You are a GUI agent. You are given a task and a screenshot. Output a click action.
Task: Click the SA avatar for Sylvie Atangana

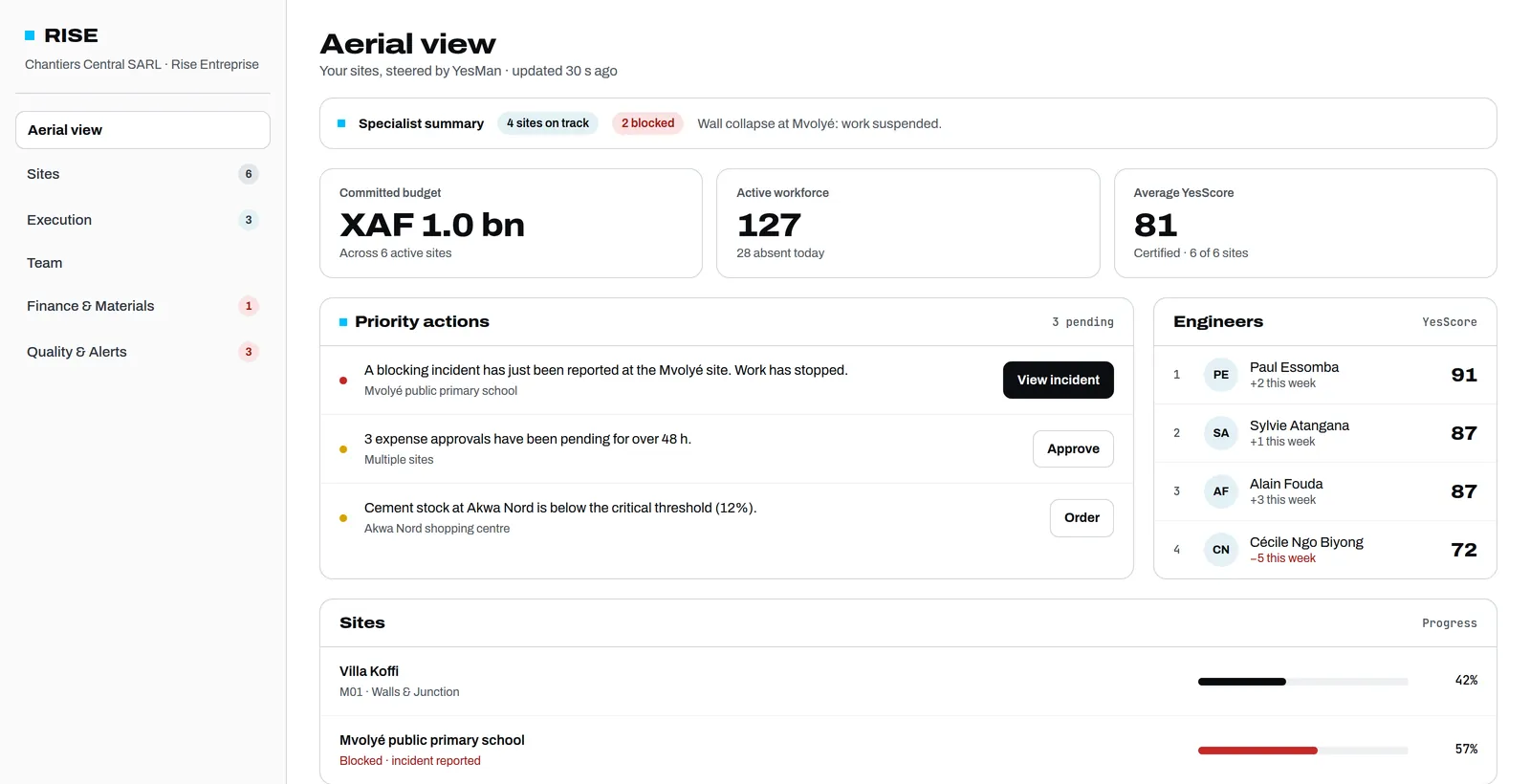click(1221, 433)
